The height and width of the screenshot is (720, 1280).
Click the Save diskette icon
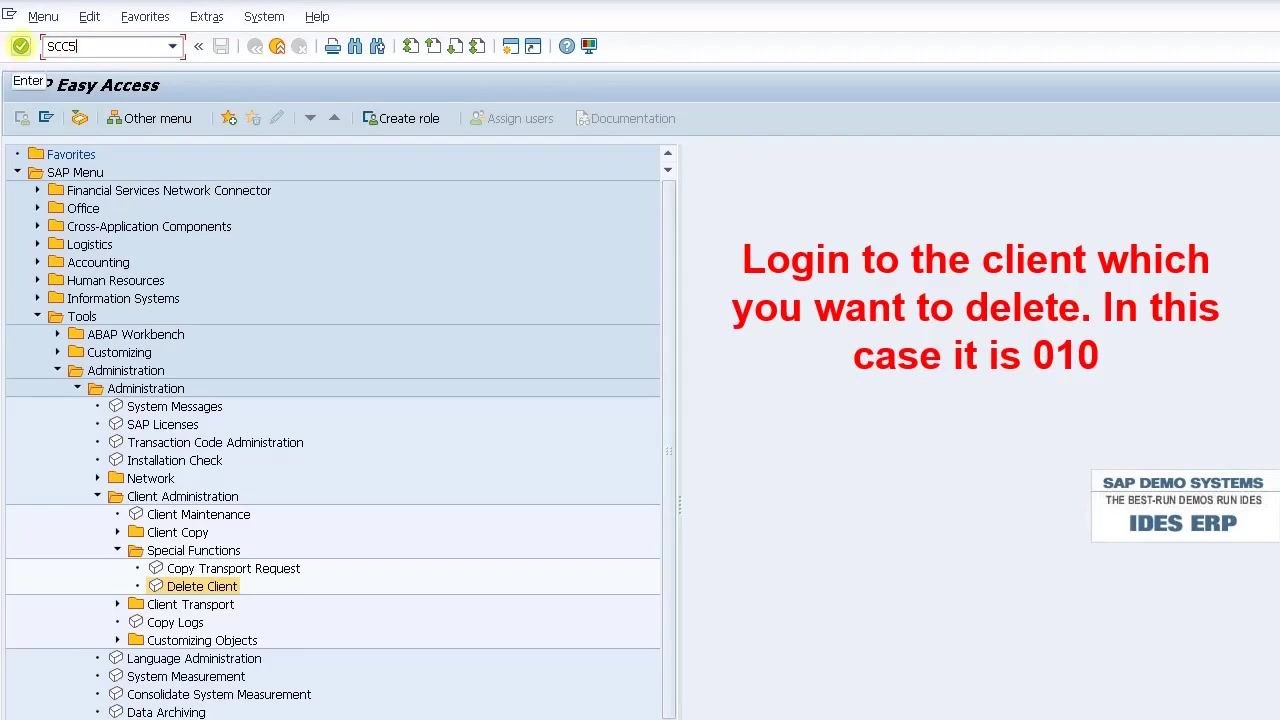click(221, 46)
